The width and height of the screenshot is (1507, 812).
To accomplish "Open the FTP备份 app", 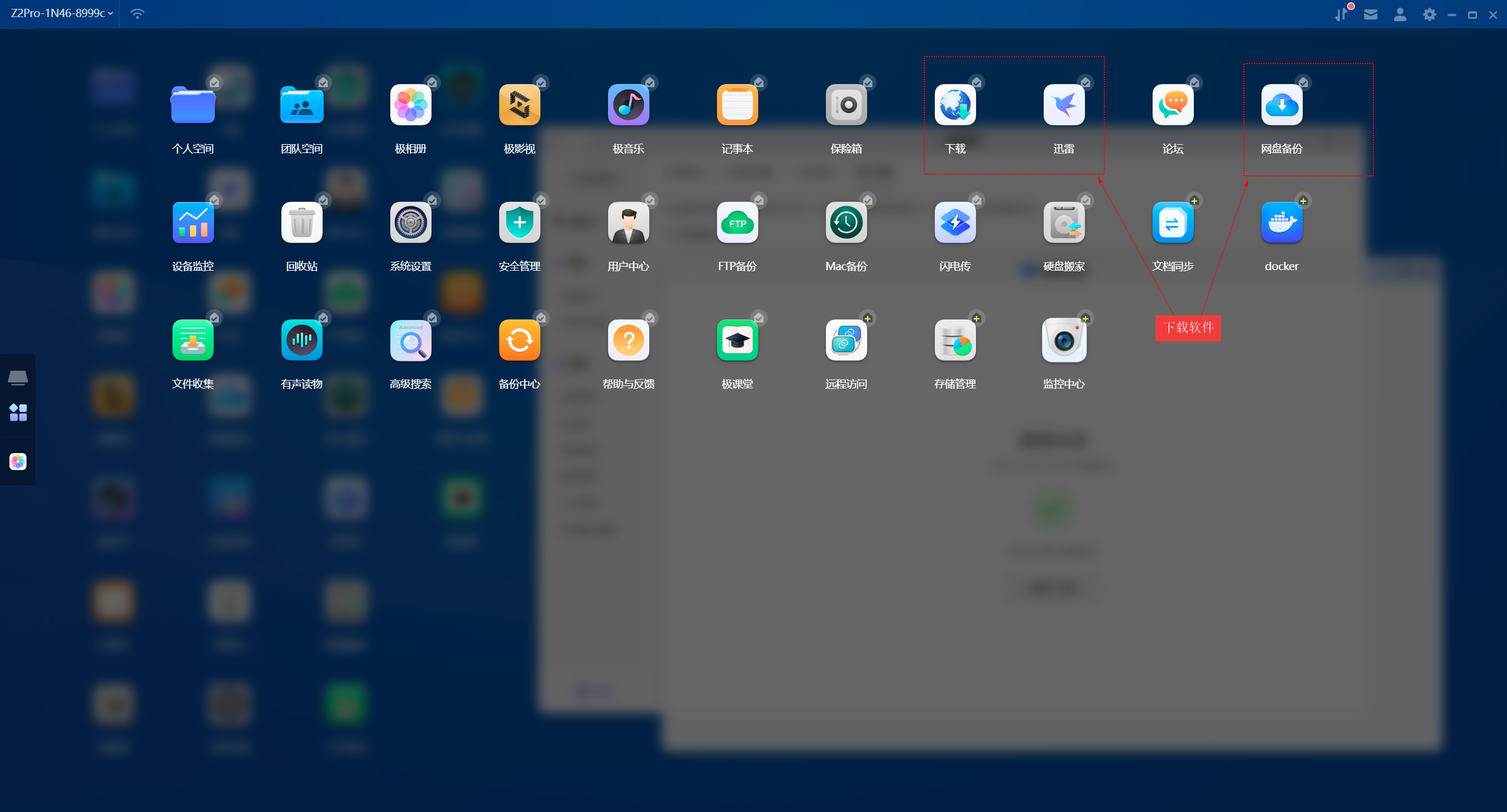I will [737, 223].
